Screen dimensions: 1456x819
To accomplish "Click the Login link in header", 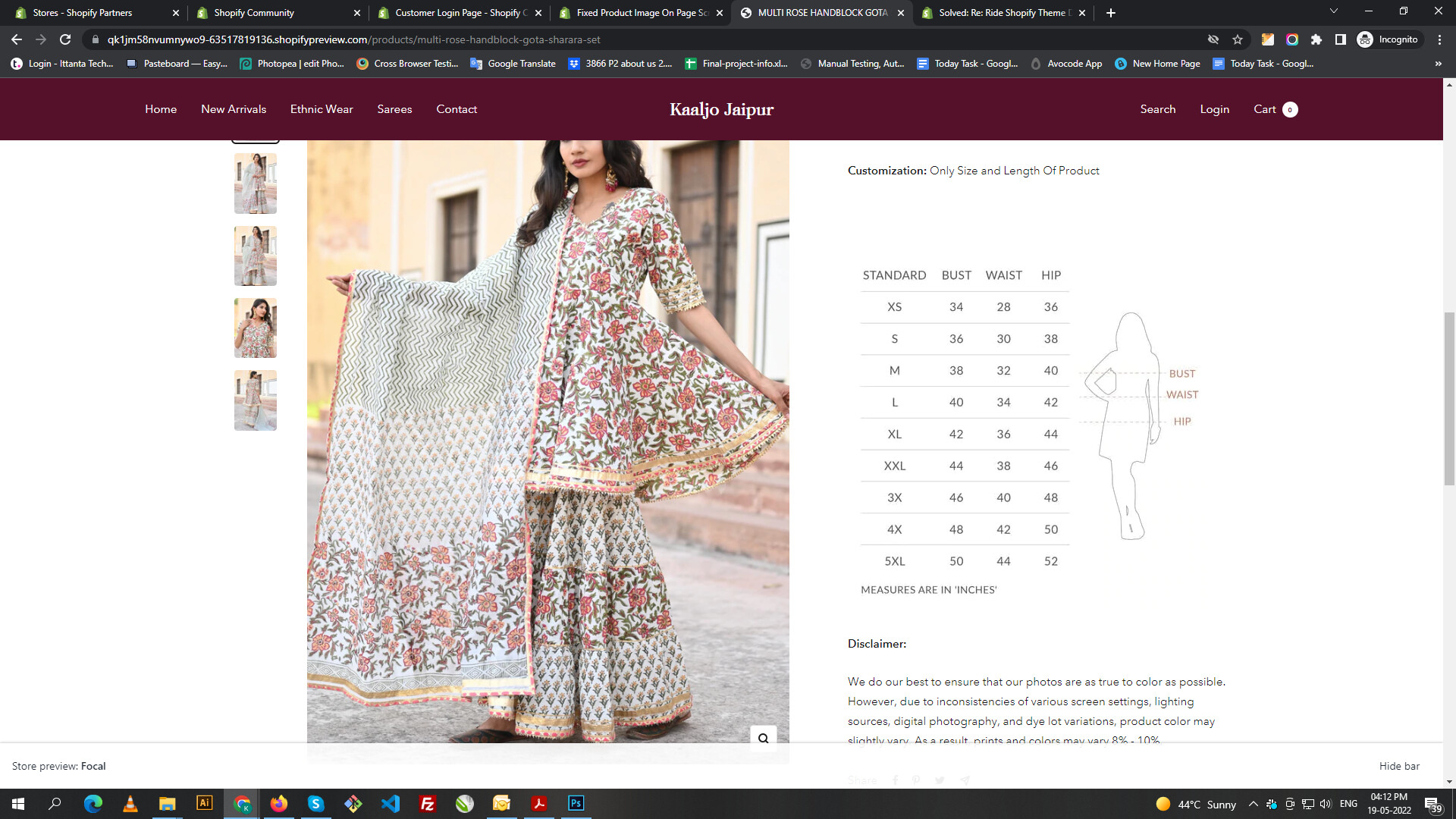I will (x=1214, y=109).
